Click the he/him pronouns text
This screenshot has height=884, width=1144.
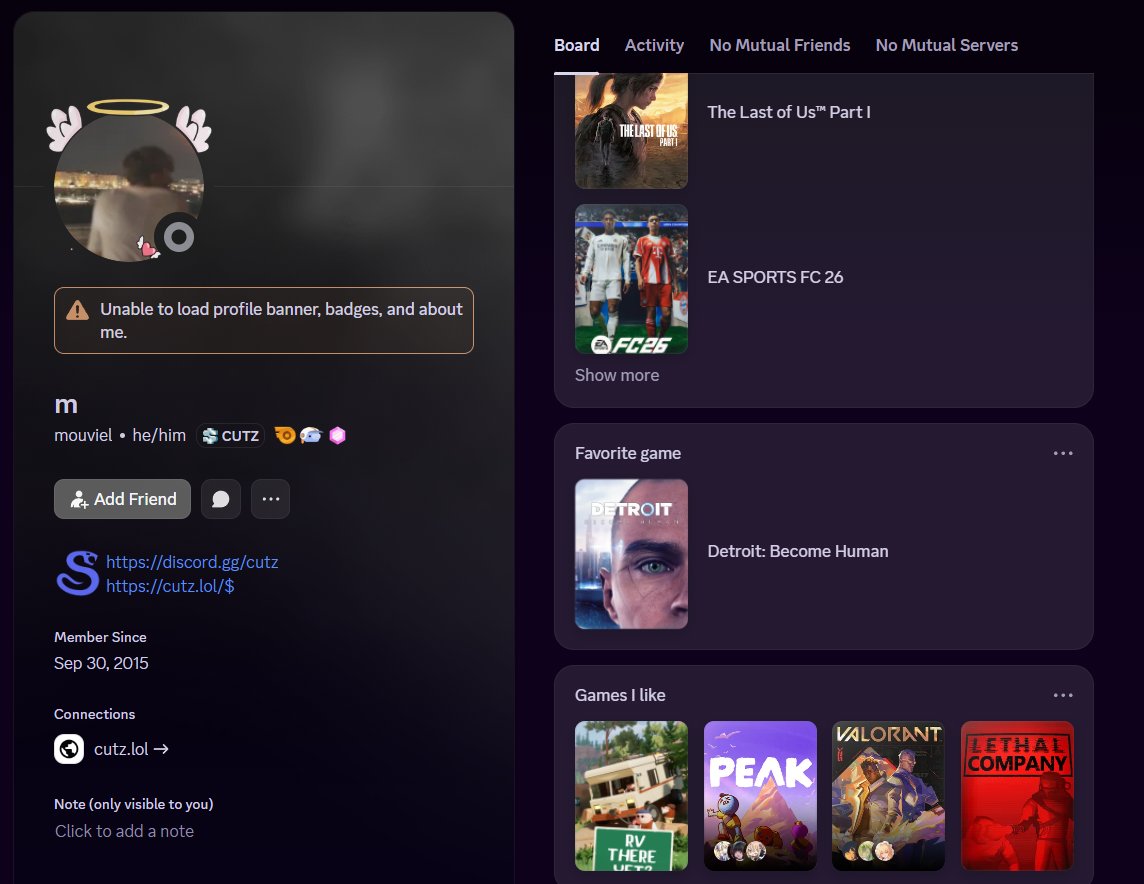pos(159,435)
